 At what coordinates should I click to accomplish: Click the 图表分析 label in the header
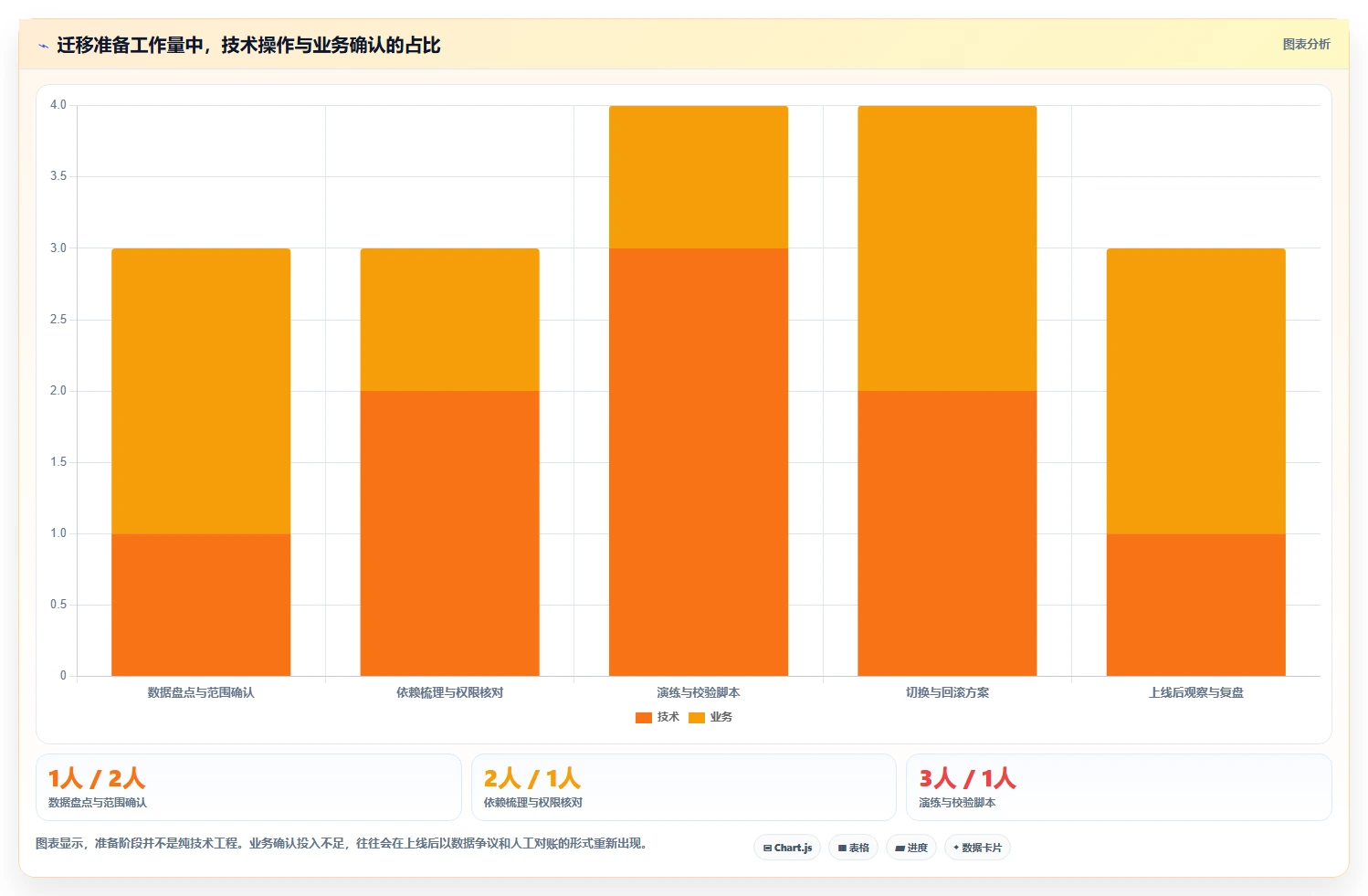tap(1306, 44)
